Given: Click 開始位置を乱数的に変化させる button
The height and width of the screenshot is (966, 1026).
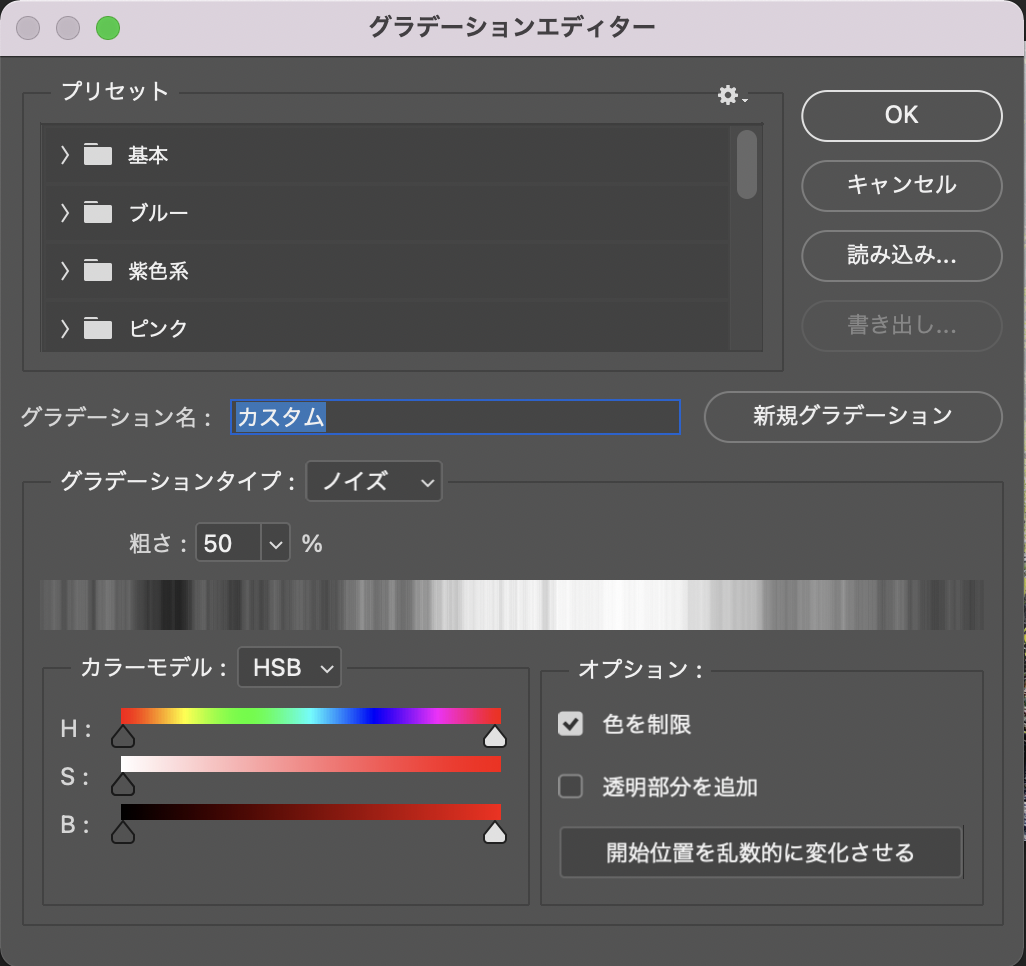Looking at the screenshot, I should pyautogui.click(x=760, y=853).
